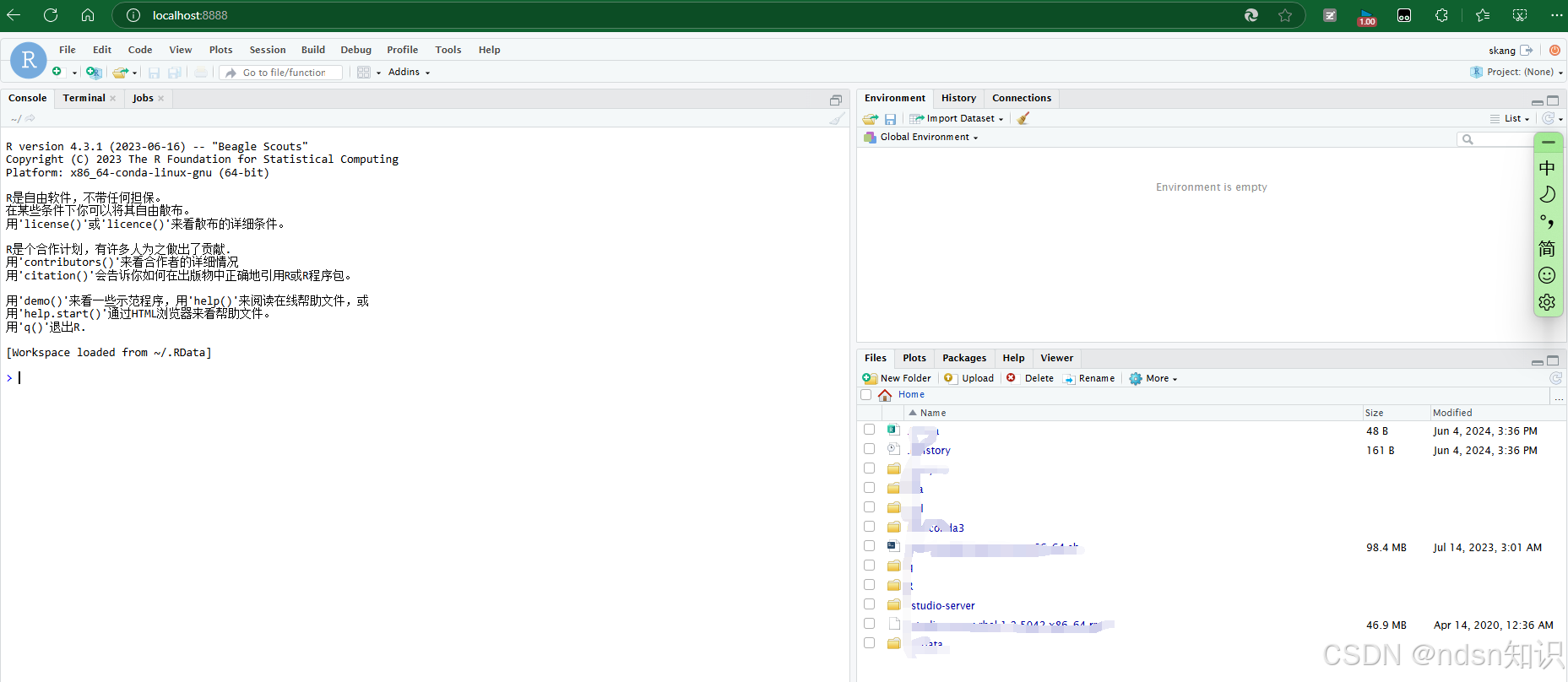This screenshot has height=682, width=1568.
Task: Check the box for studio-server folder
Action: click(x=869, y=604)
